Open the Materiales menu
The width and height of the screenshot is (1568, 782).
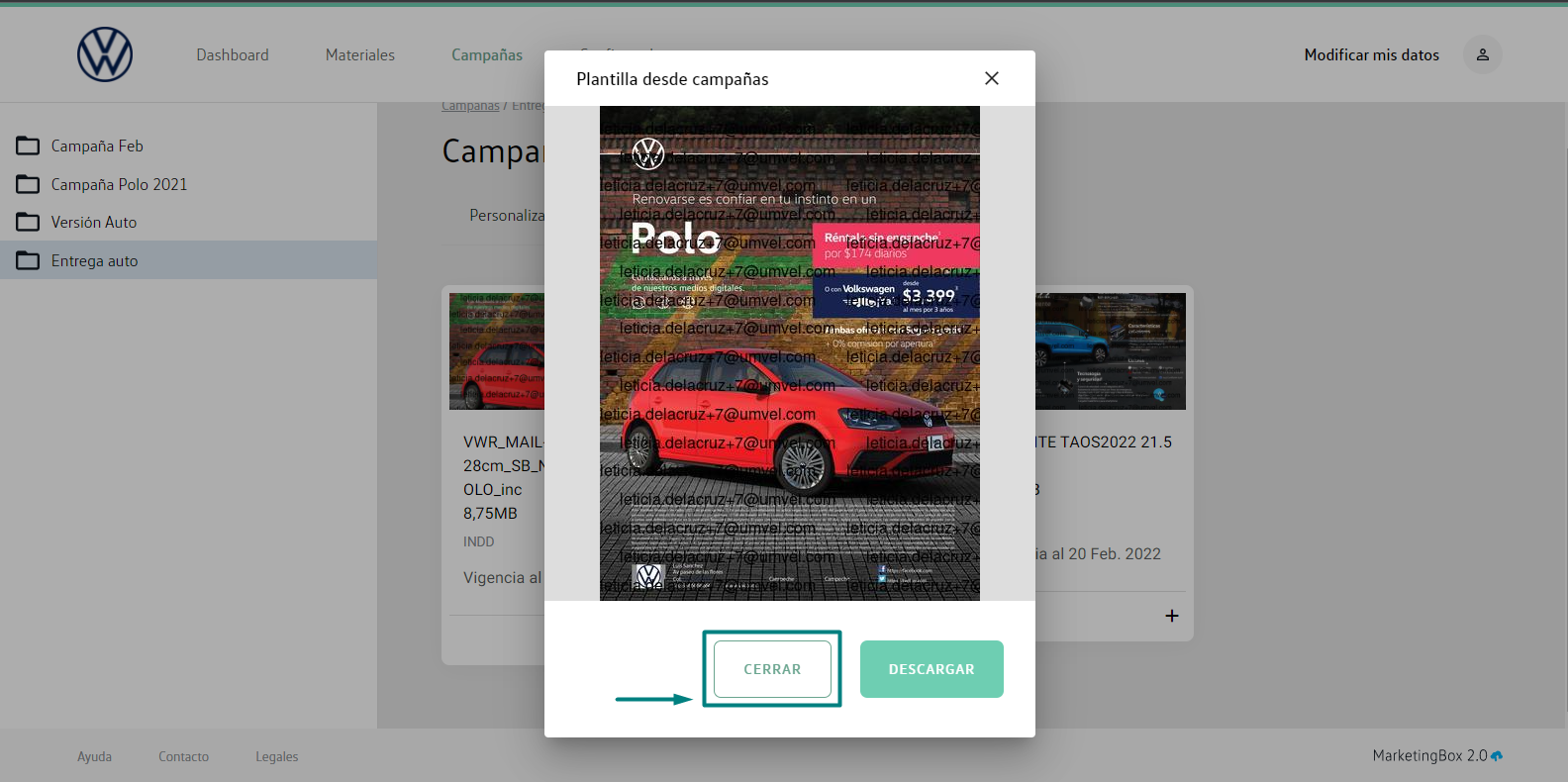[360, 55]
